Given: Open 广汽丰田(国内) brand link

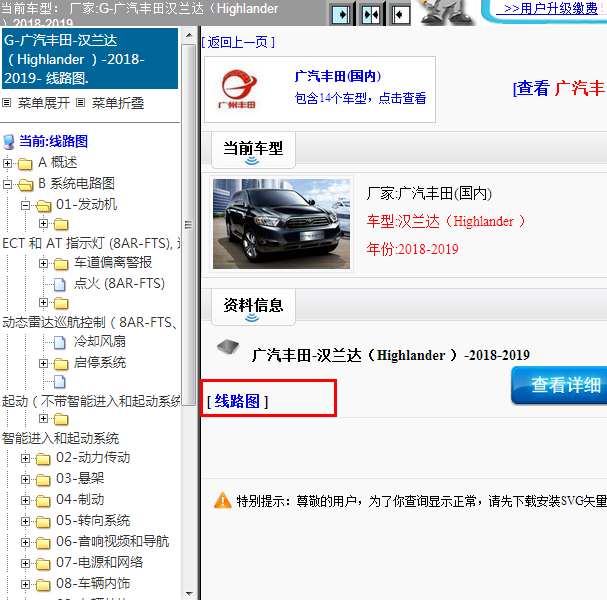Looking at the screenshot, I should pyautogui.click(x=338, y=76).
